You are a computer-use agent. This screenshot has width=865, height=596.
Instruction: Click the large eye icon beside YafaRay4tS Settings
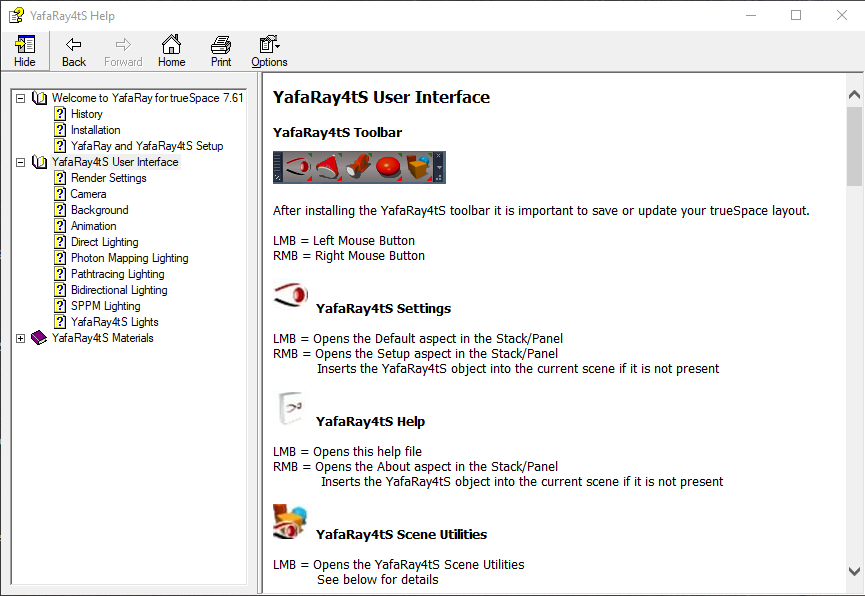[x=291, y=295]
